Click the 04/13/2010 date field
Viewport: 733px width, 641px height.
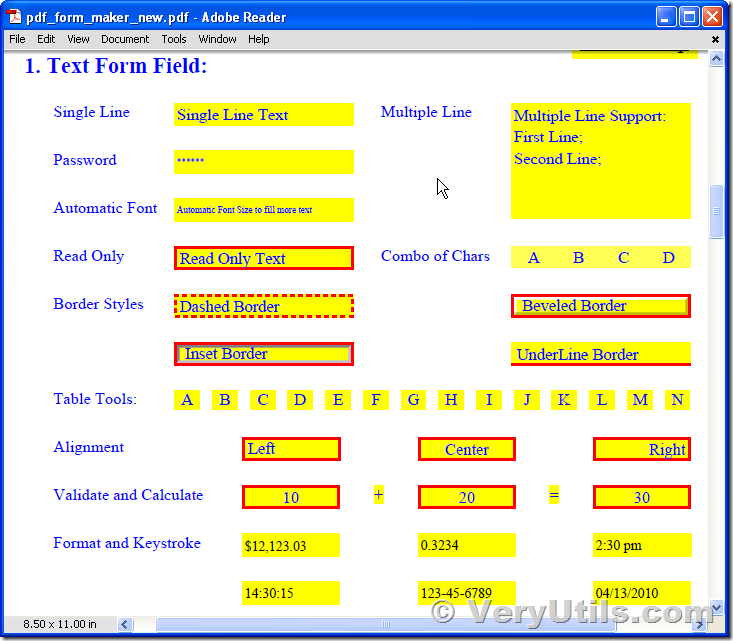point(642,593)
